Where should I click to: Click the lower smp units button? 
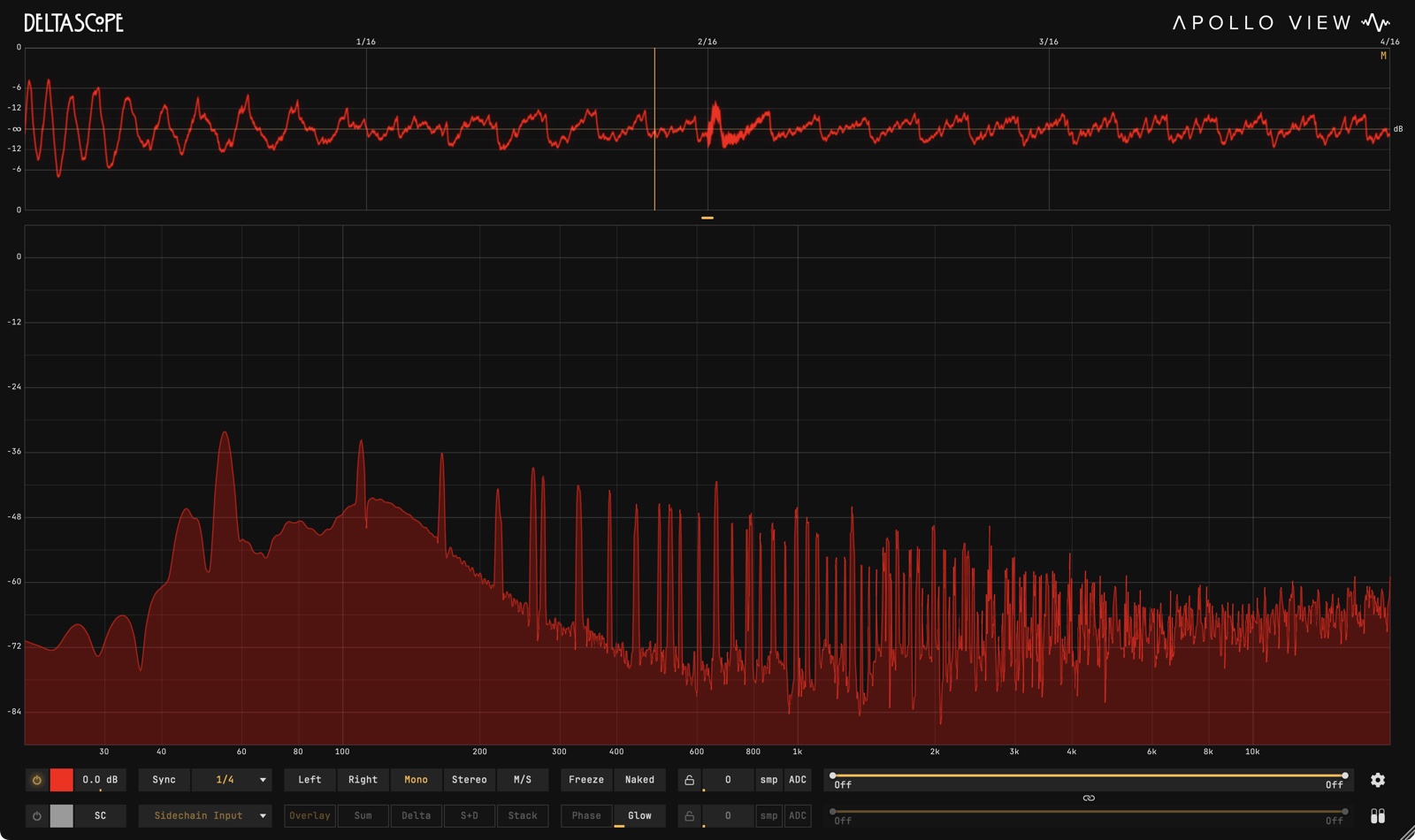(769, 816)
